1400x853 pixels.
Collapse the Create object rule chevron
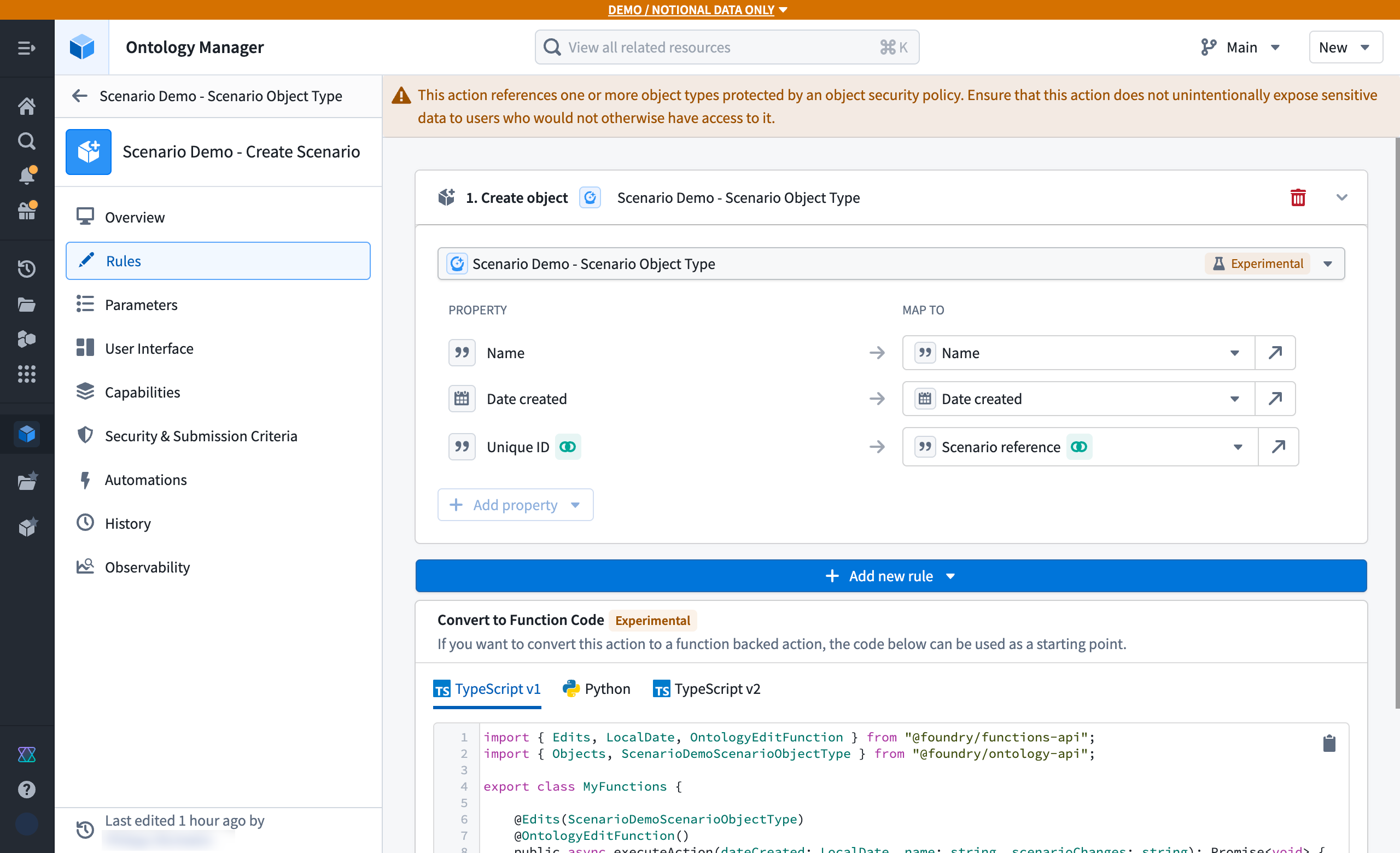[x=1341, y=197]
